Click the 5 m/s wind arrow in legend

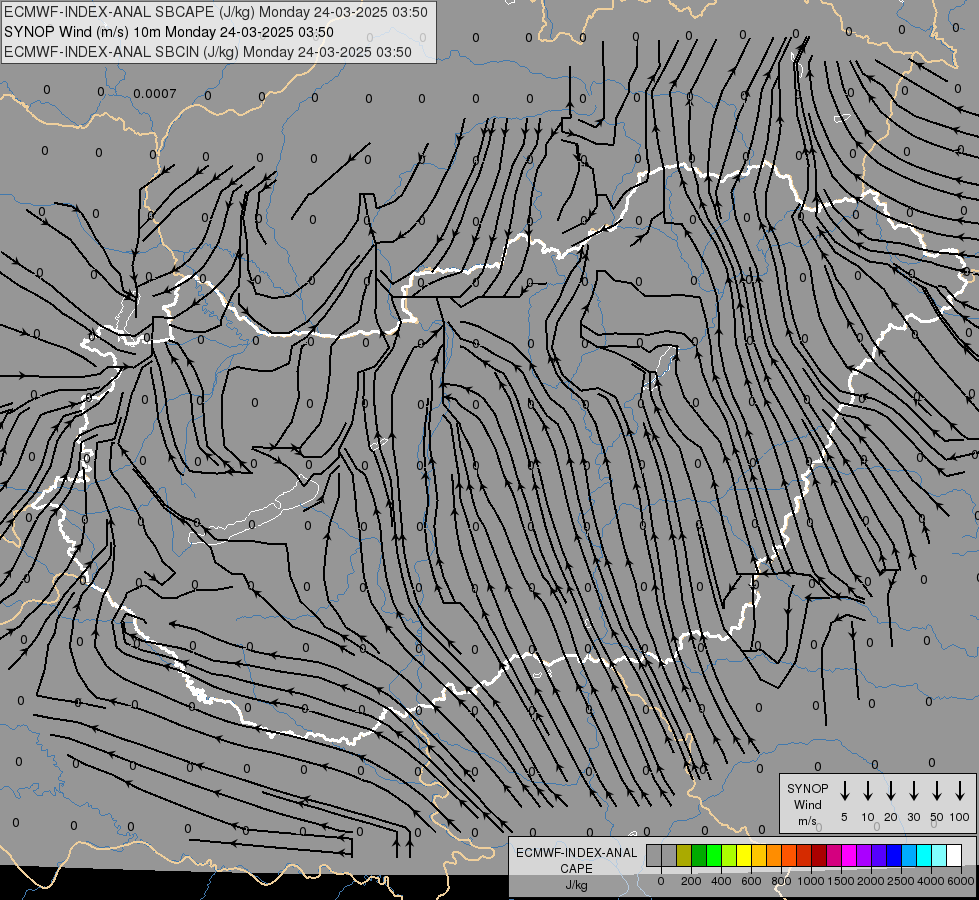coord(844,791)
